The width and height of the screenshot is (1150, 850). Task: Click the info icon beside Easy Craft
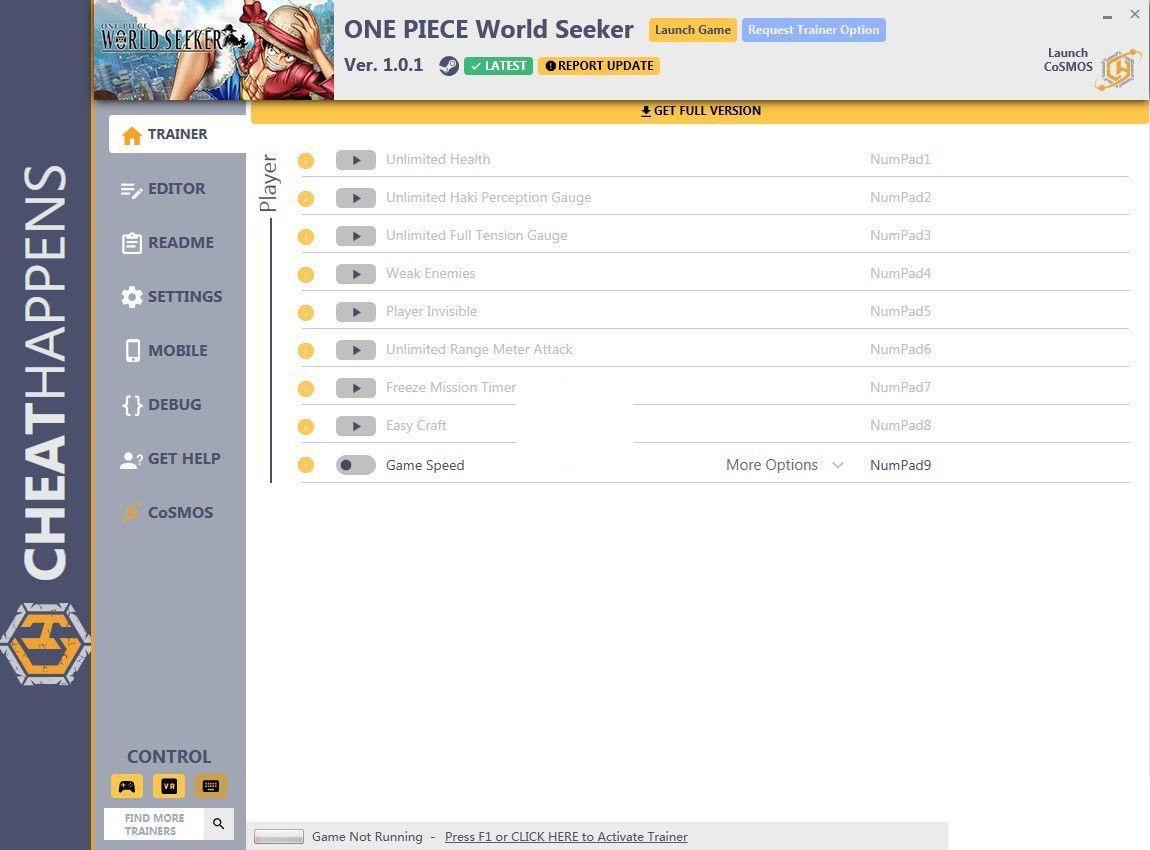click(x=306, y=427)
